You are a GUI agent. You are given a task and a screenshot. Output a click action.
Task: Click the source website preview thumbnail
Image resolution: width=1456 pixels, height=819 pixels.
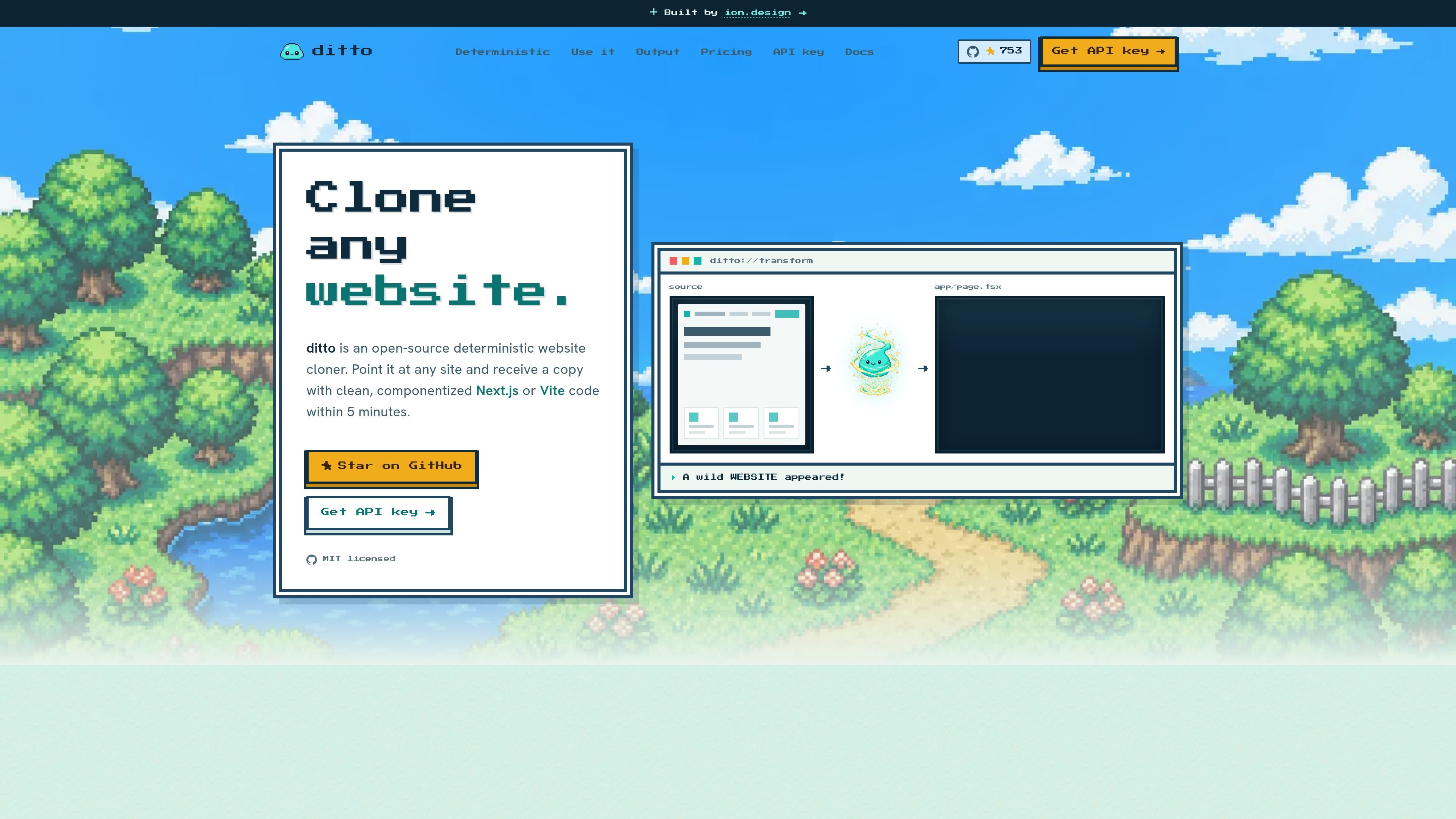(x=742, y=374)
